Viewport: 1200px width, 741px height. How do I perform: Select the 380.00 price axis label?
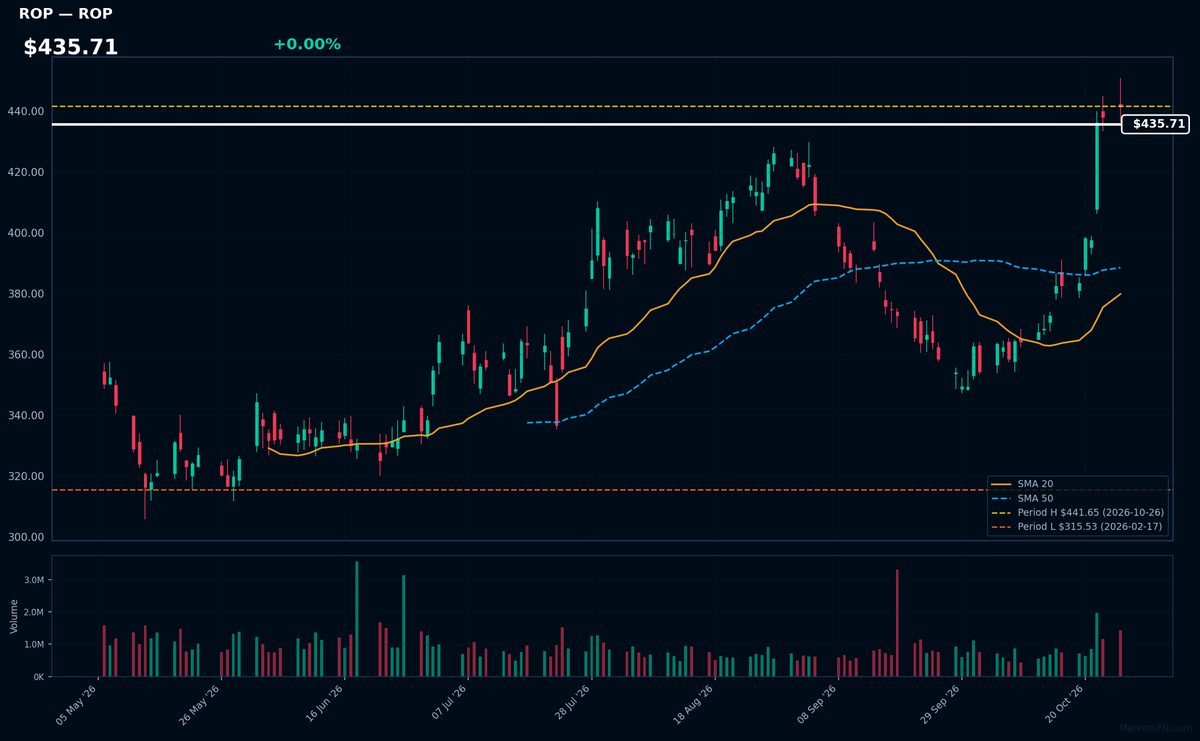click(26, 294)
